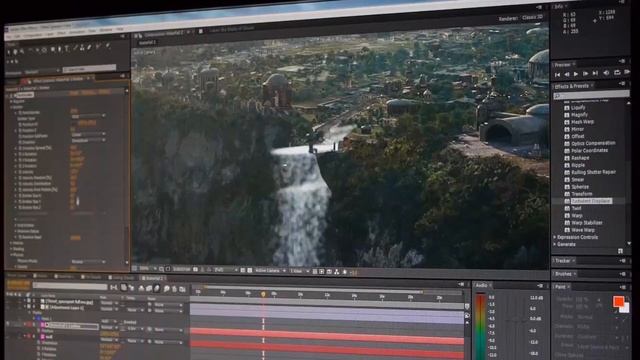Select the Warp Stabilizer effect

tap(587, 223)
